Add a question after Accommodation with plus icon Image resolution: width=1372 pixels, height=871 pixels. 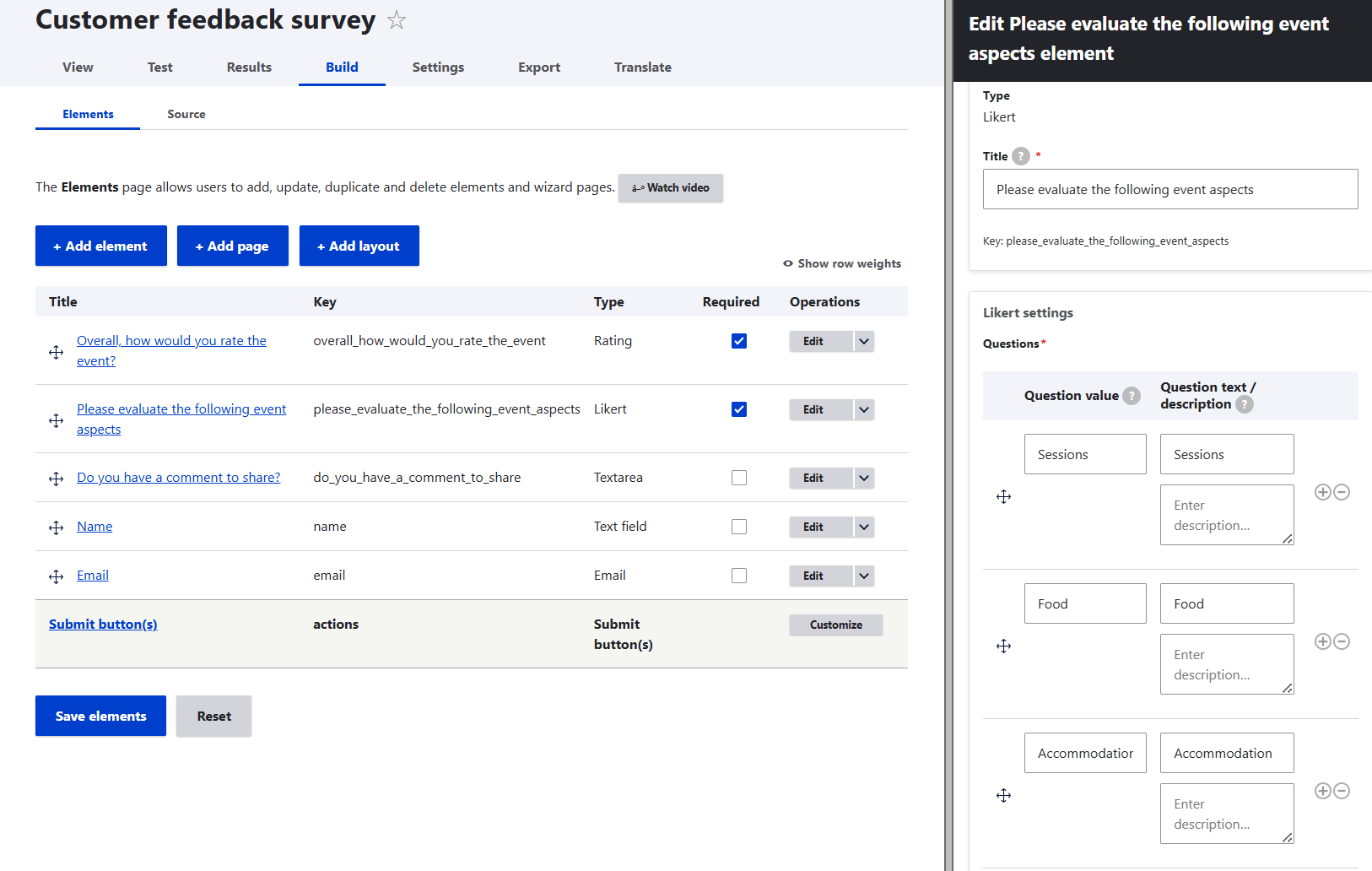click(x=1323, y=791)
